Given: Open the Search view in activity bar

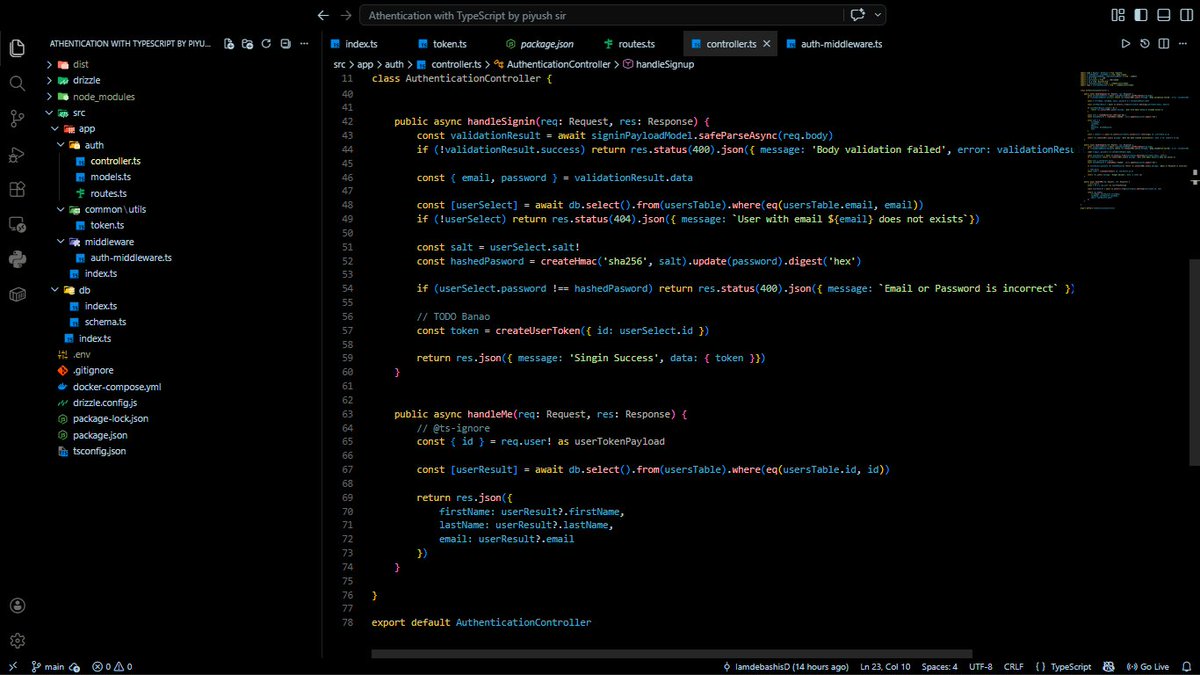Looking at the screenshot, I should (17, 83).
